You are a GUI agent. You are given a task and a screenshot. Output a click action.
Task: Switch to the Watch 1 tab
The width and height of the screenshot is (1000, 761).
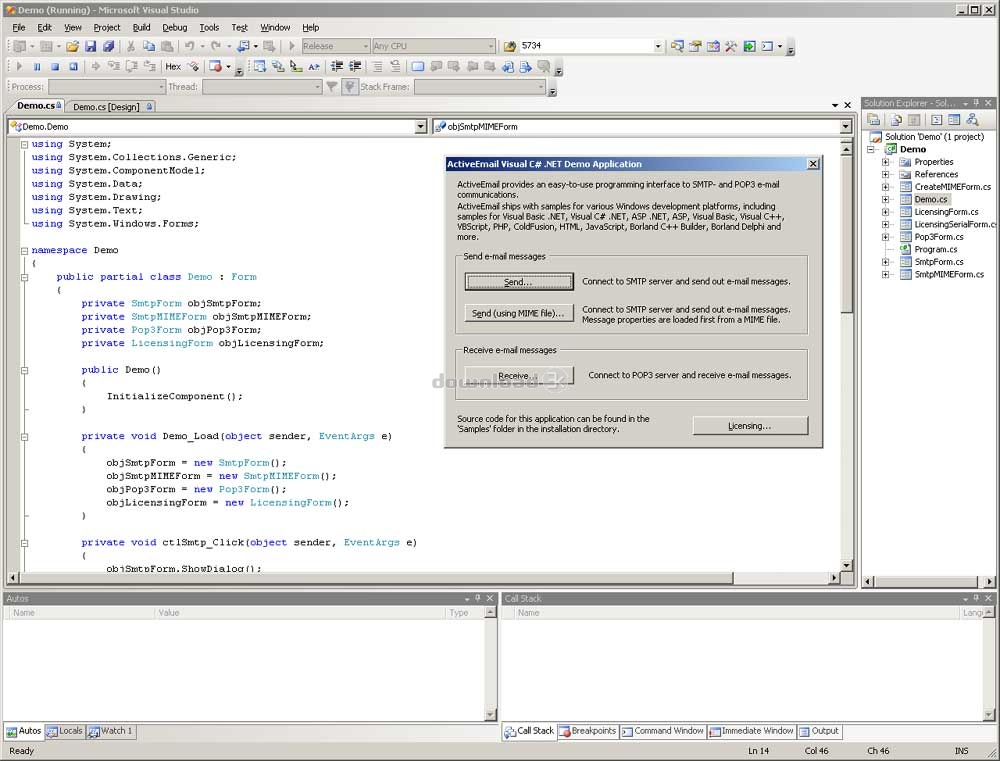tap(110, 731)
